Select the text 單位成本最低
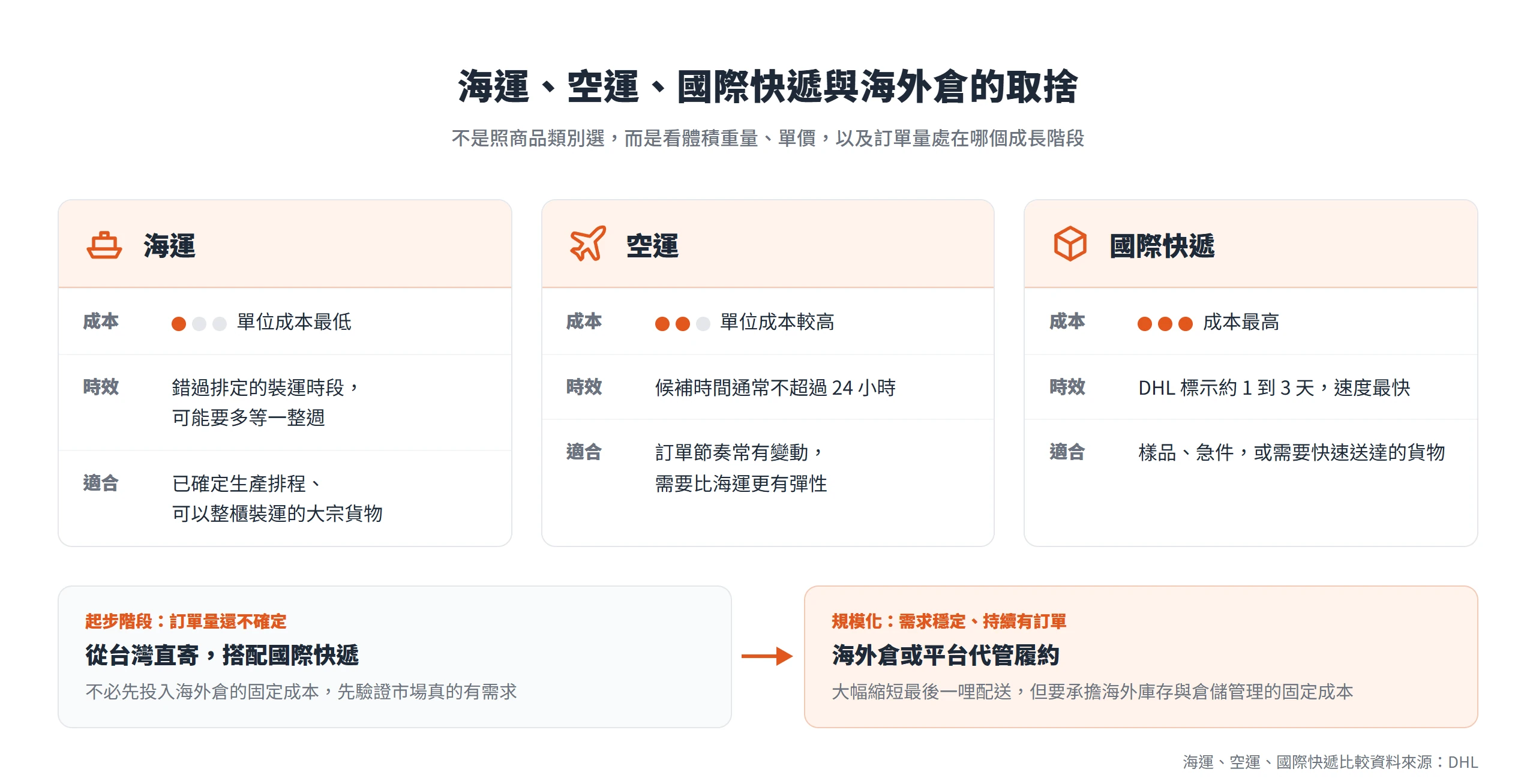This screenshot has height=784, width=1536. click(x=294, y=322)
